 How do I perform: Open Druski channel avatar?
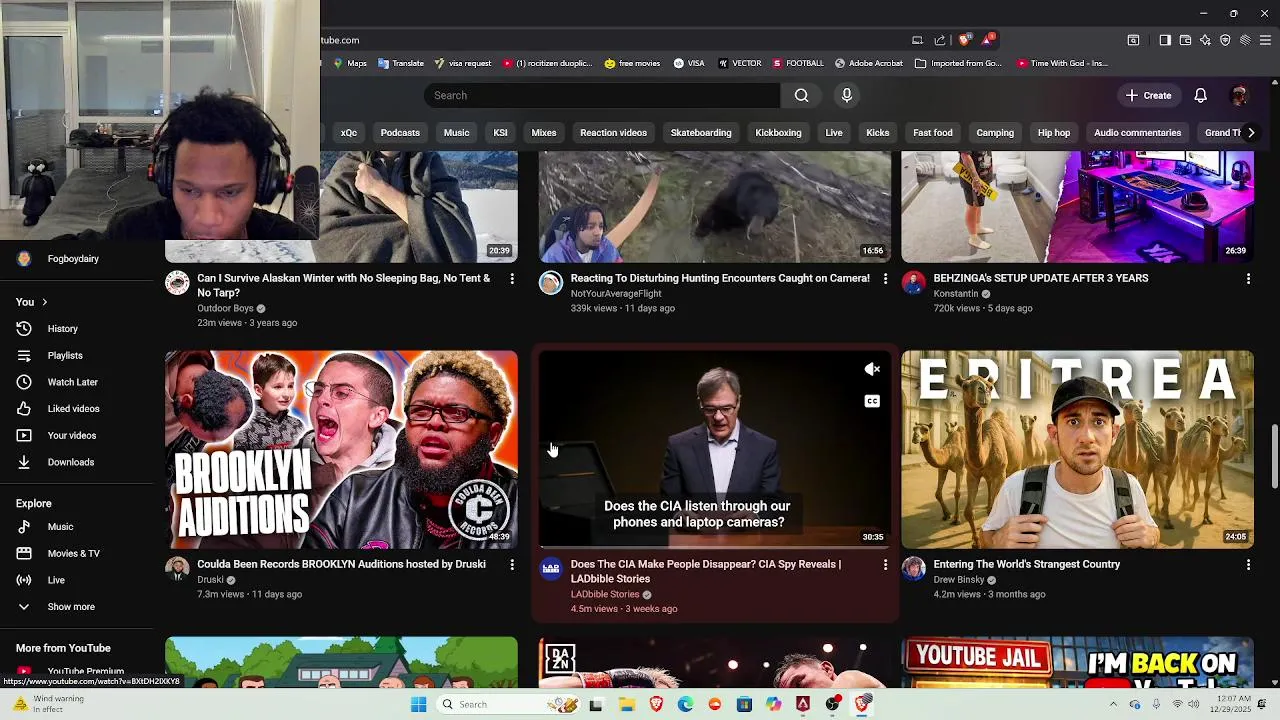177,569
